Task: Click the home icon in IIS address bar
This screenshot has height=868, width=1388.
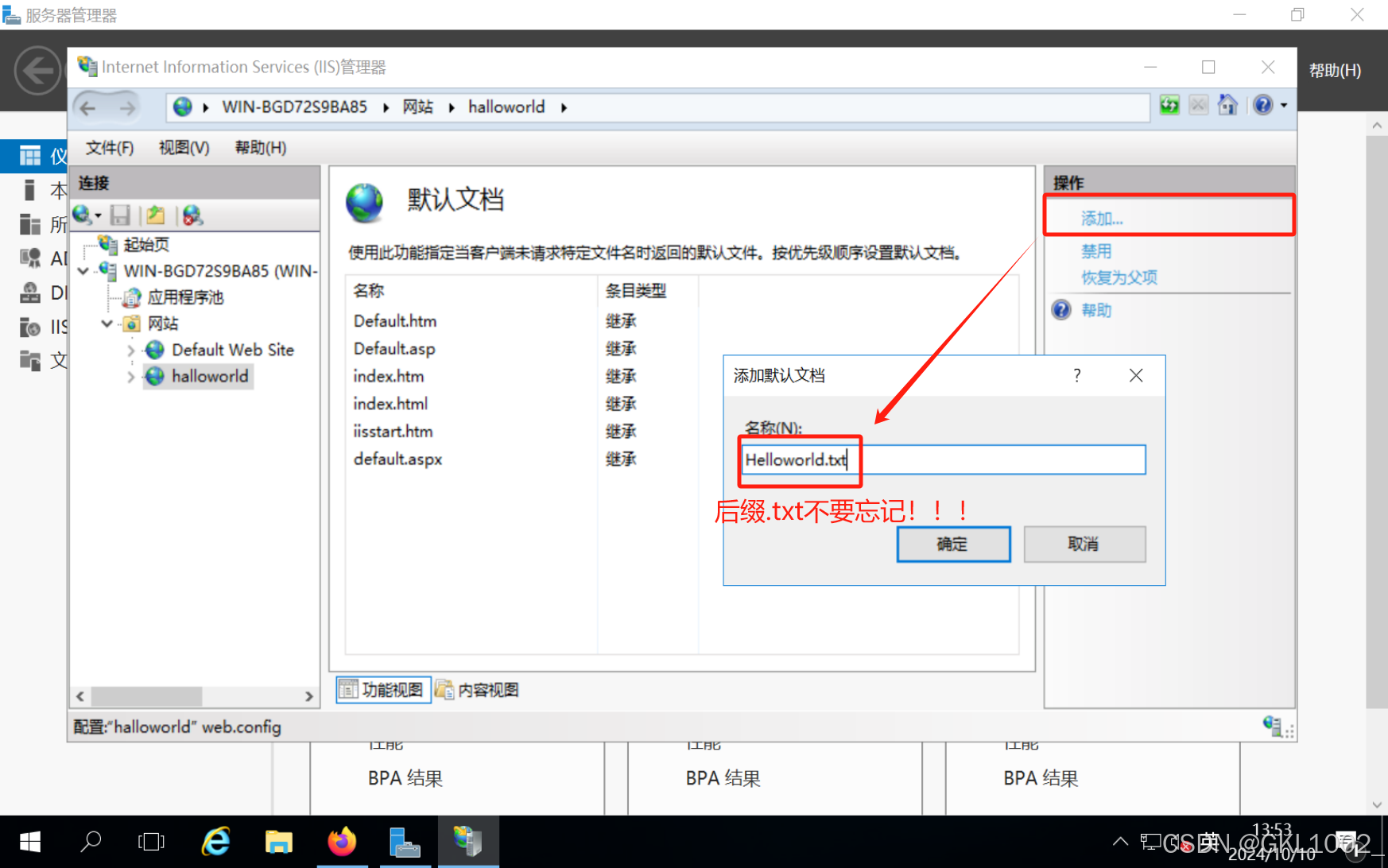Action: tap(1227, 105)
